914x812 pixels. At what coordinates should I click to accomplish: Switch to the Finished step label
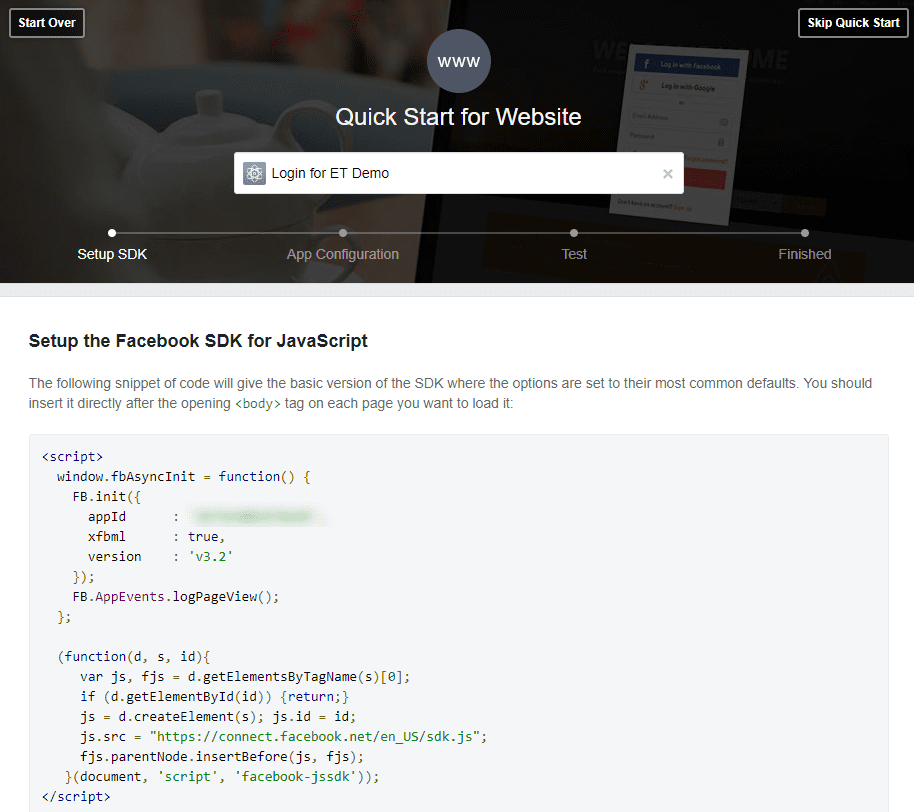click(x=805, y=254)
